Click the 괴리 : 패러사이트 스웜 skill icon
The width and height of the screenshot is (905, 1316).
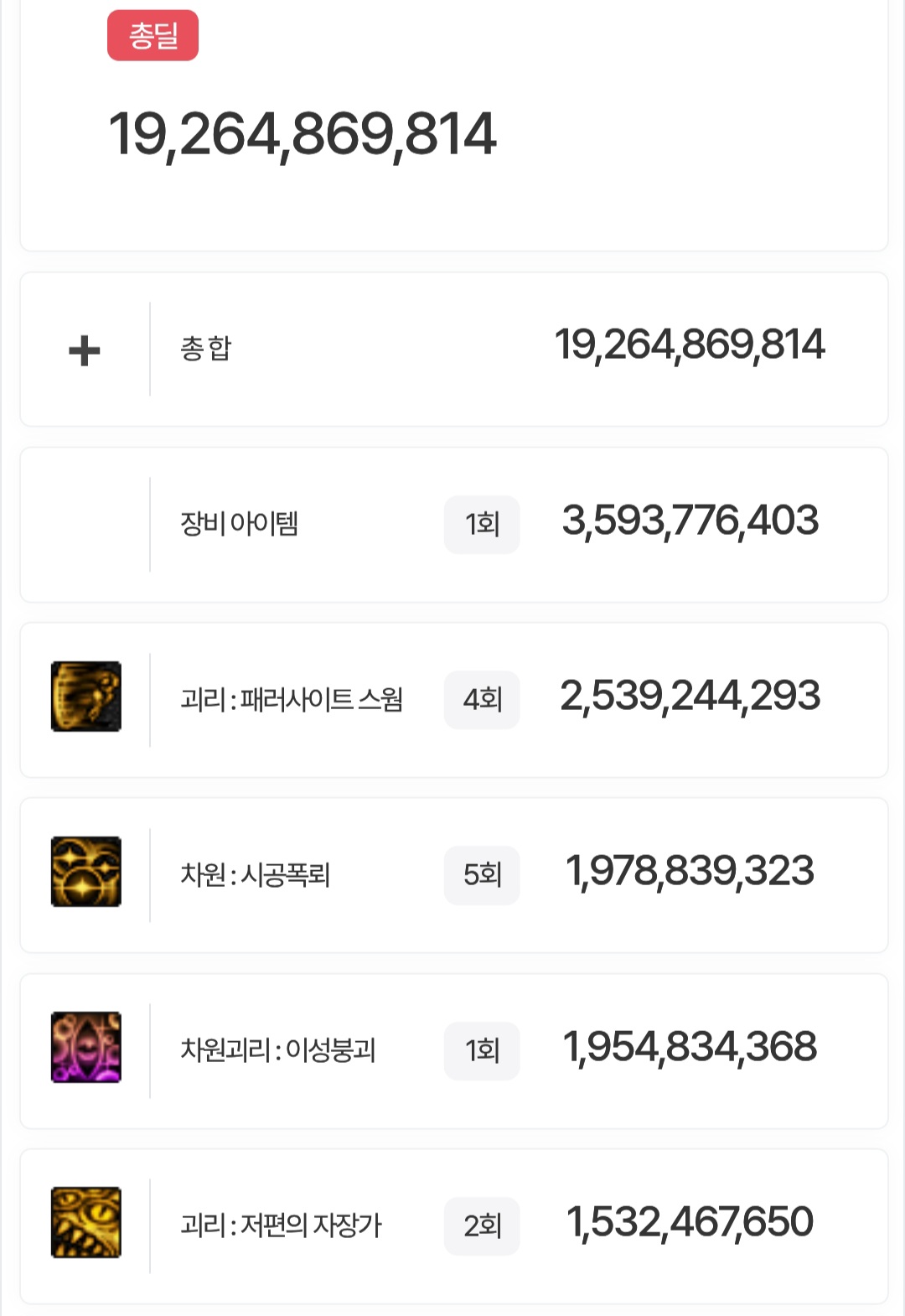(x=86, y=697)
